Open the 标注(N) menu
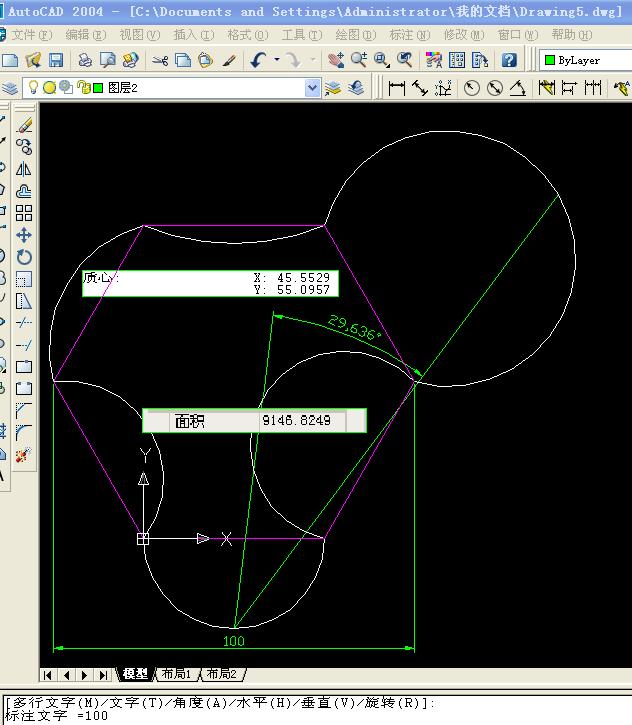Image resolution: width=632 pixels, height=725 pixels. (410, 35)
